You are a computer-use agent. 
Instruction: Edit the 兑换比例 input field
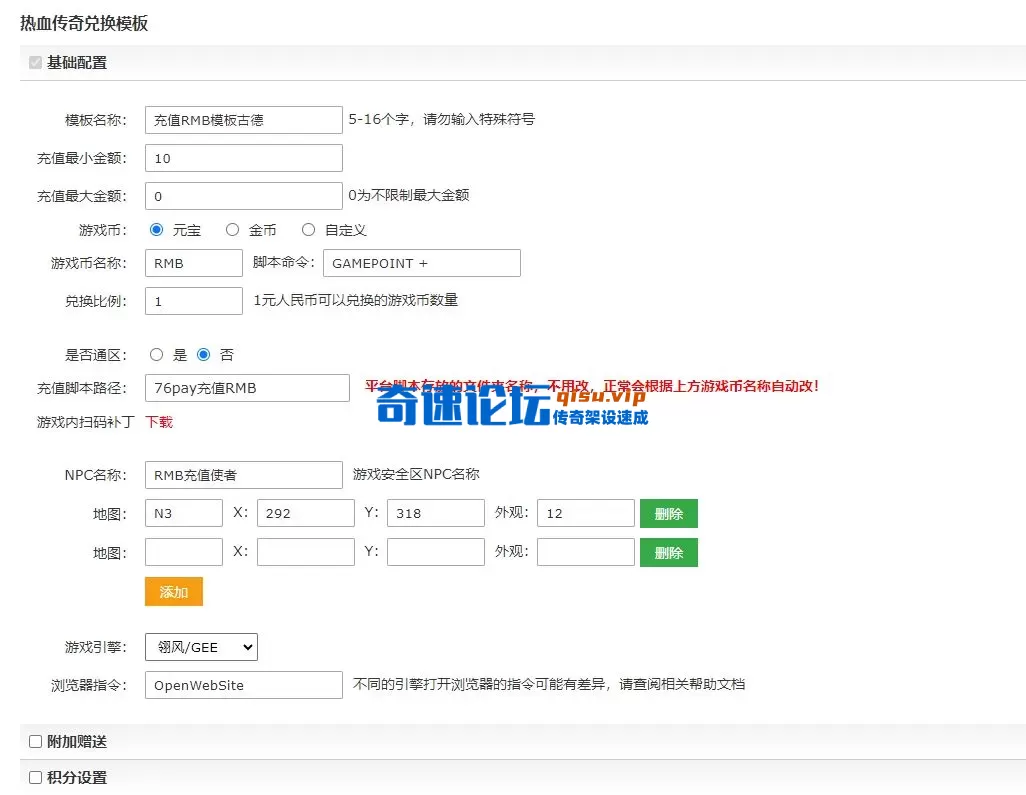193,301
